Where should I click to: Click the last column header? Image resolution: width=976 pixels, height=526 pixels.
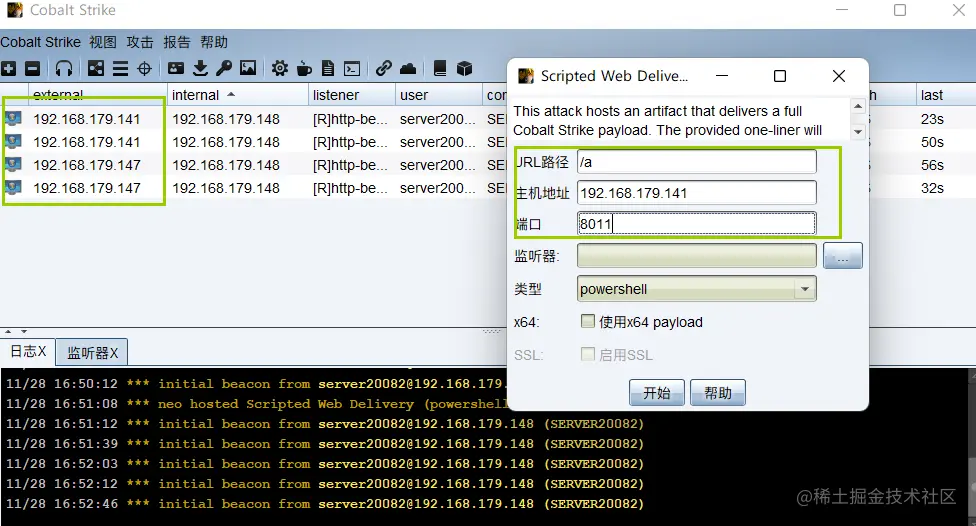[946, 95]
